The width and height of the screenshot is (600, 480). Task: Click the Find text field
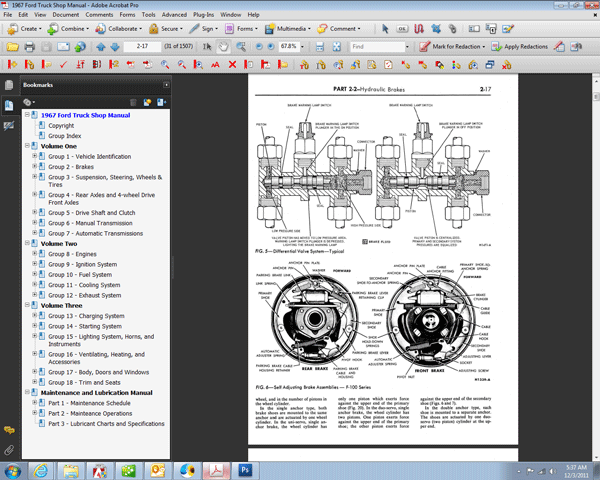(377, 47)
